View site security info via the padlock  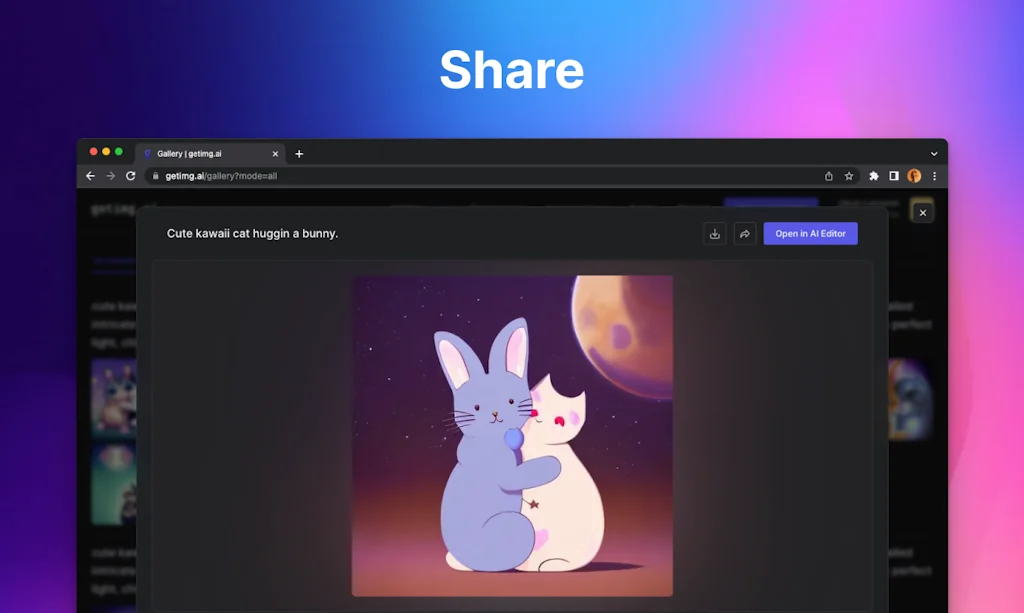[x=155, y=176]
